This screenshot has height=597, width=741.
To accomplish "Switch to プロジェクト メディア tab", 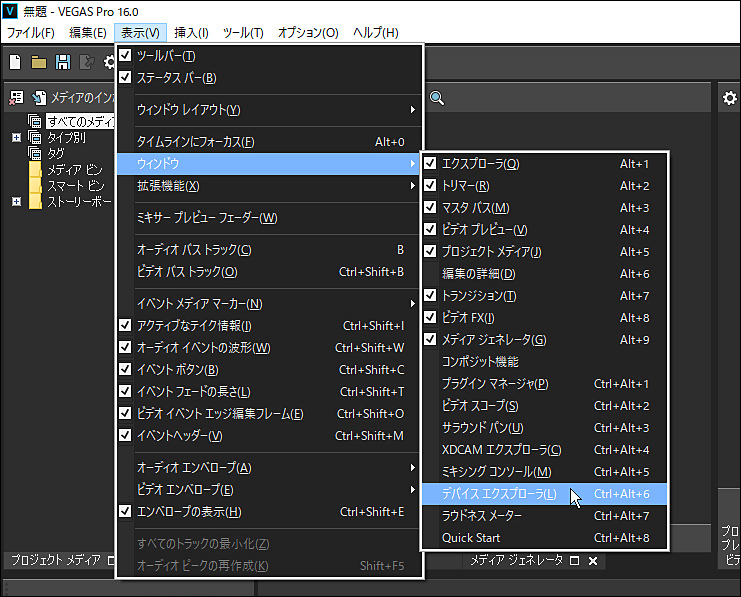I will click(55, 560).
